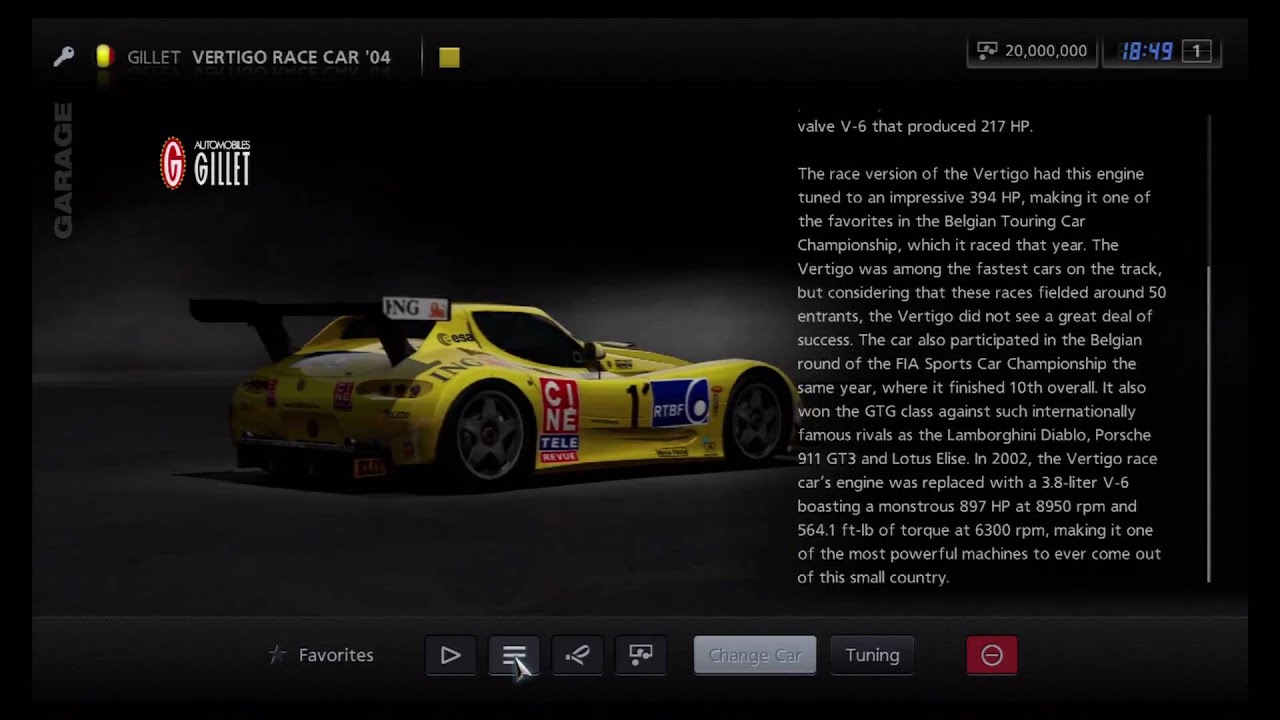Click the Automobiles Gillet logo

205,163
